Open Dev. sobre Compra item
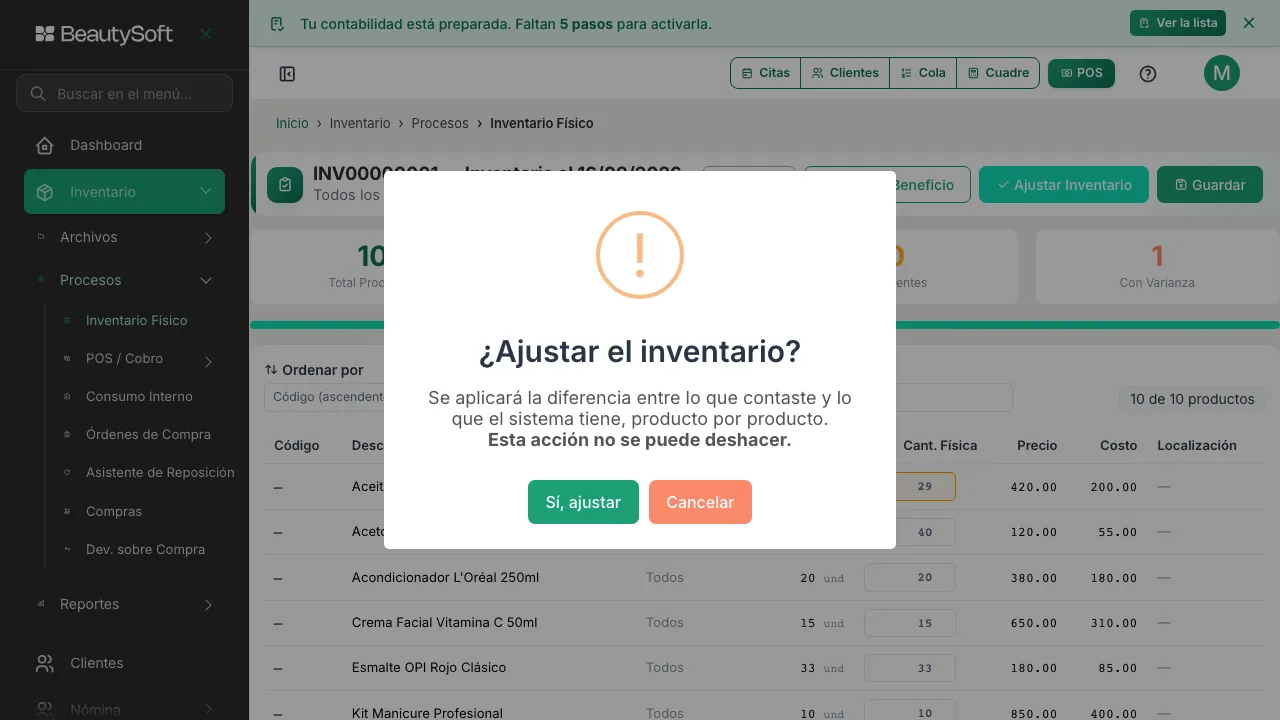The width and height of the screenshot is (1280, 720). 145,549
